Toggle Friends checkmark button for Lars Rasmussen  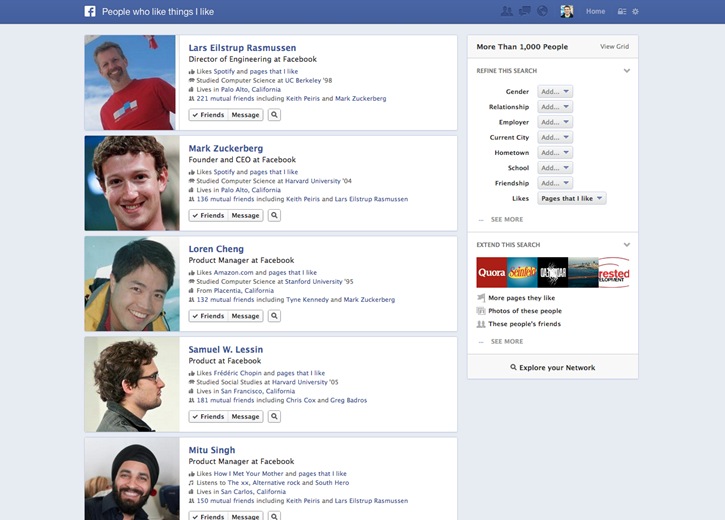click(x=208, y=115)
